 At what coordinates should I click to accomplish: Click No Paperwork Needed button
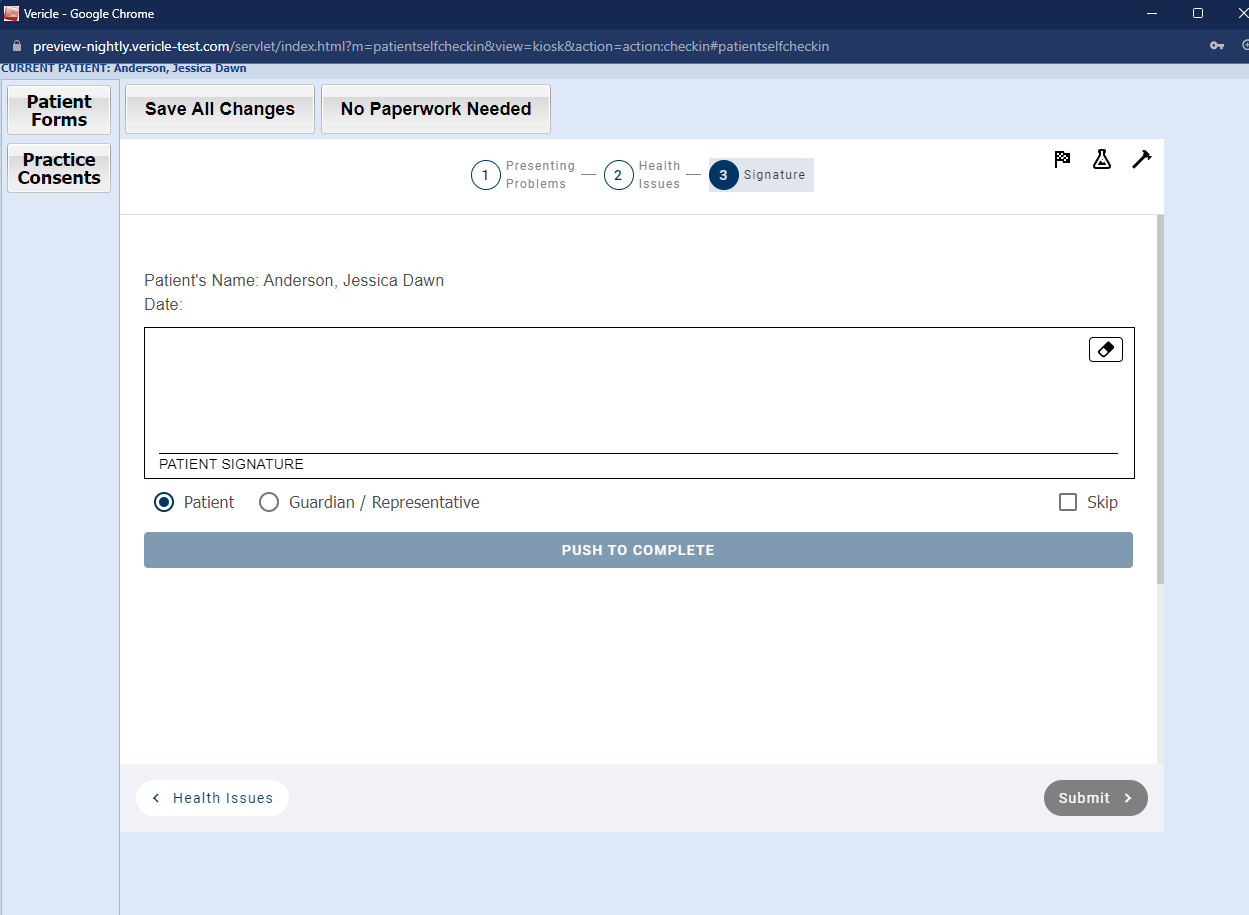tap(435, 109)
